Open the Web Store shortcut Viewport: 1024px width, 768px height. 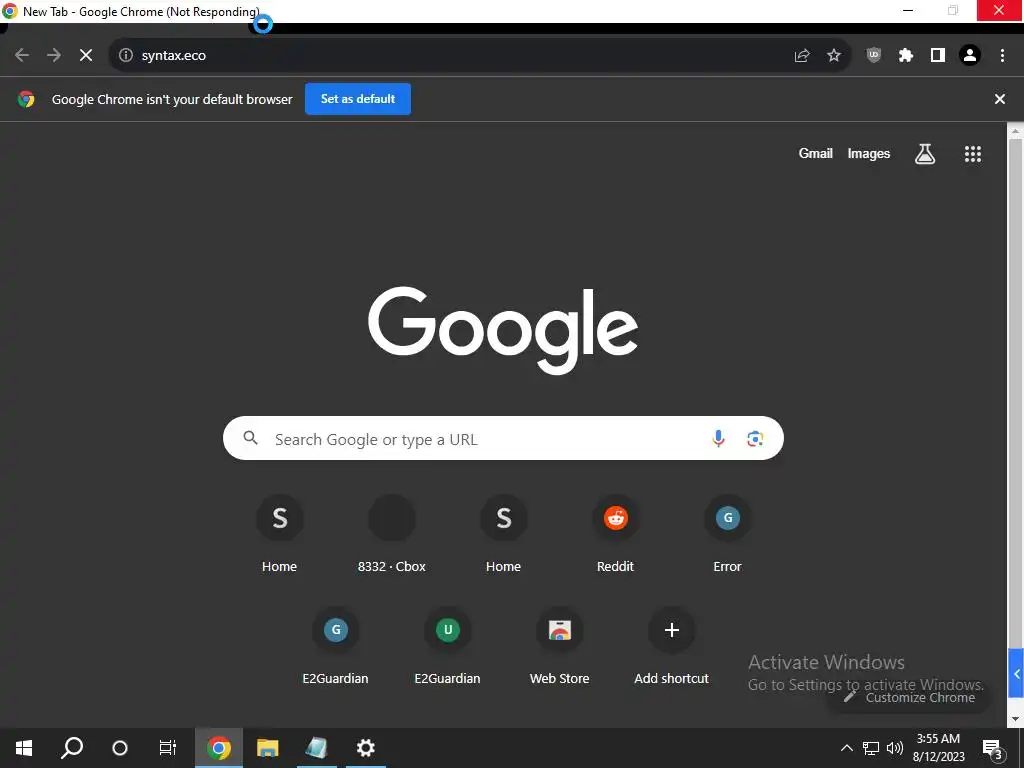pyautogui.click(x=560, y=645)
